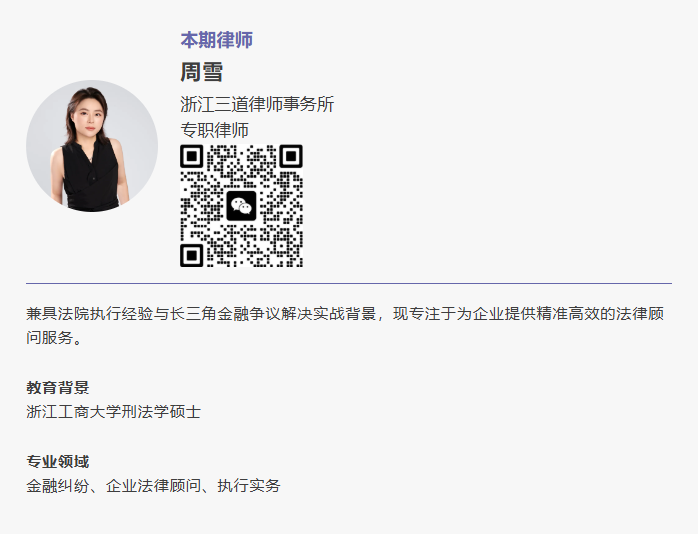Image resolution: width=698 pixels, height=534 pixels.
Task: Click the "执行实务" practice area
Action: click(x=249, y=486)
